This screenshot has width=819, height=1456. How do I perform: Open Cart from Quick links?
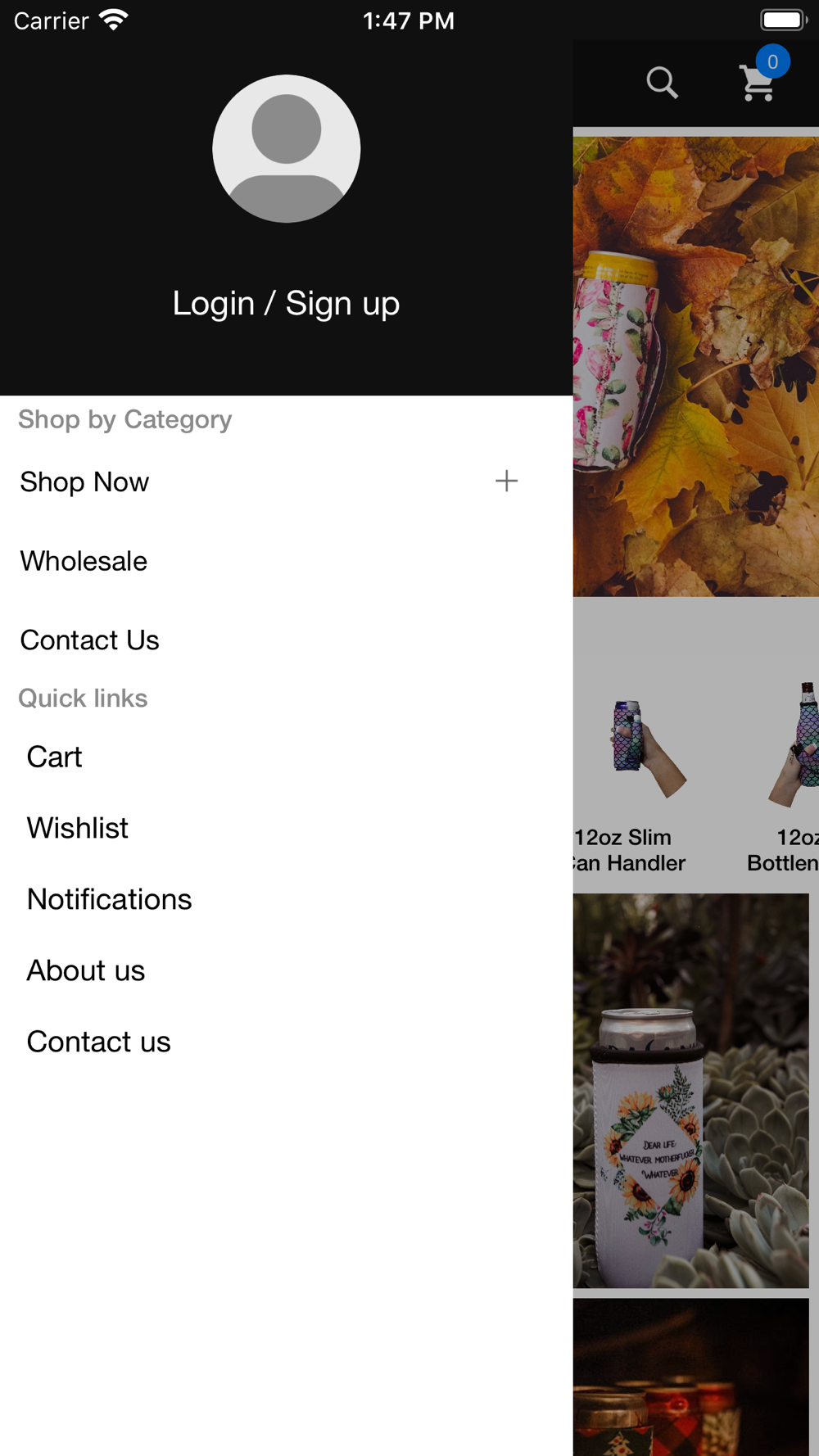pos(54,757)
